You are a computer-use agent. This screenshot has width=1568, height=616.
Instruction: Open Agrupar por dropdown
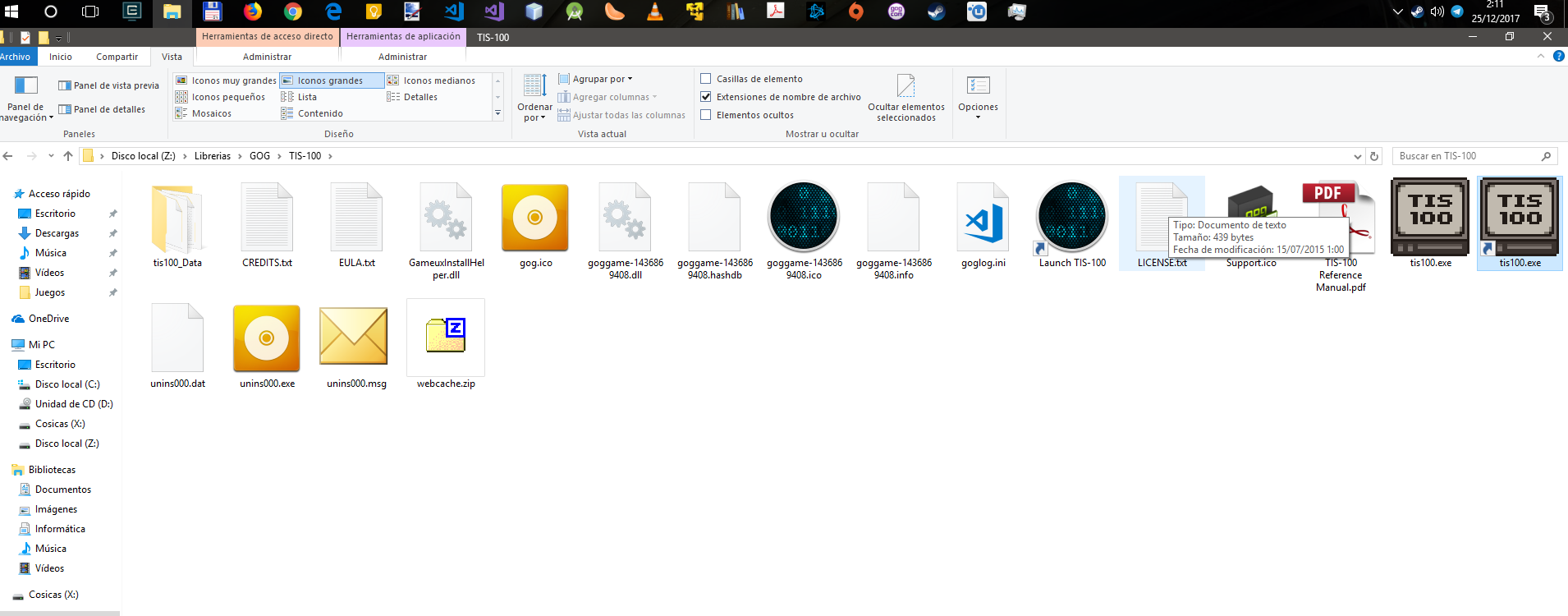(x=595, y=79)
